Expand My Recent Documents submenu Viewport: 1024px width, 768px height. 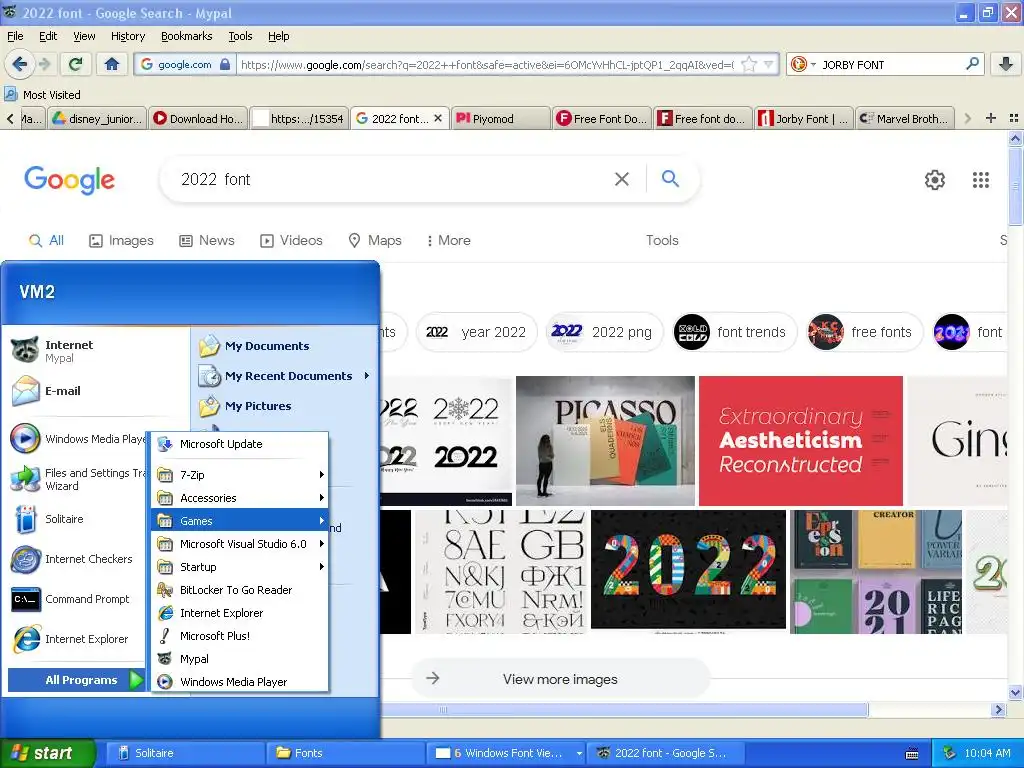[285, 376]
